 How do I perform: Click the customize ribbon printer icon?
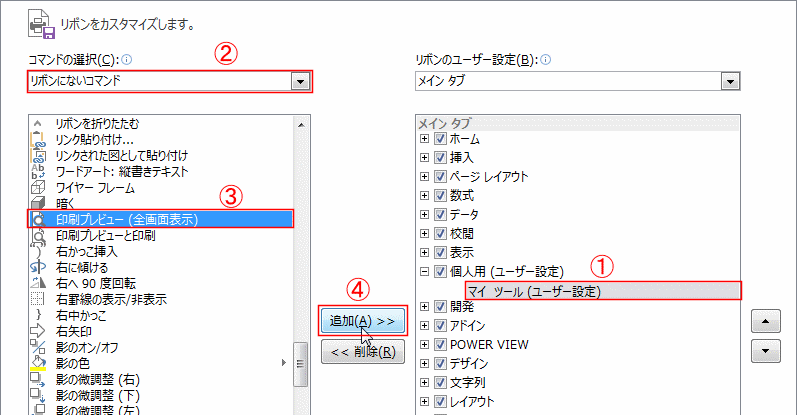coord(41,24)
